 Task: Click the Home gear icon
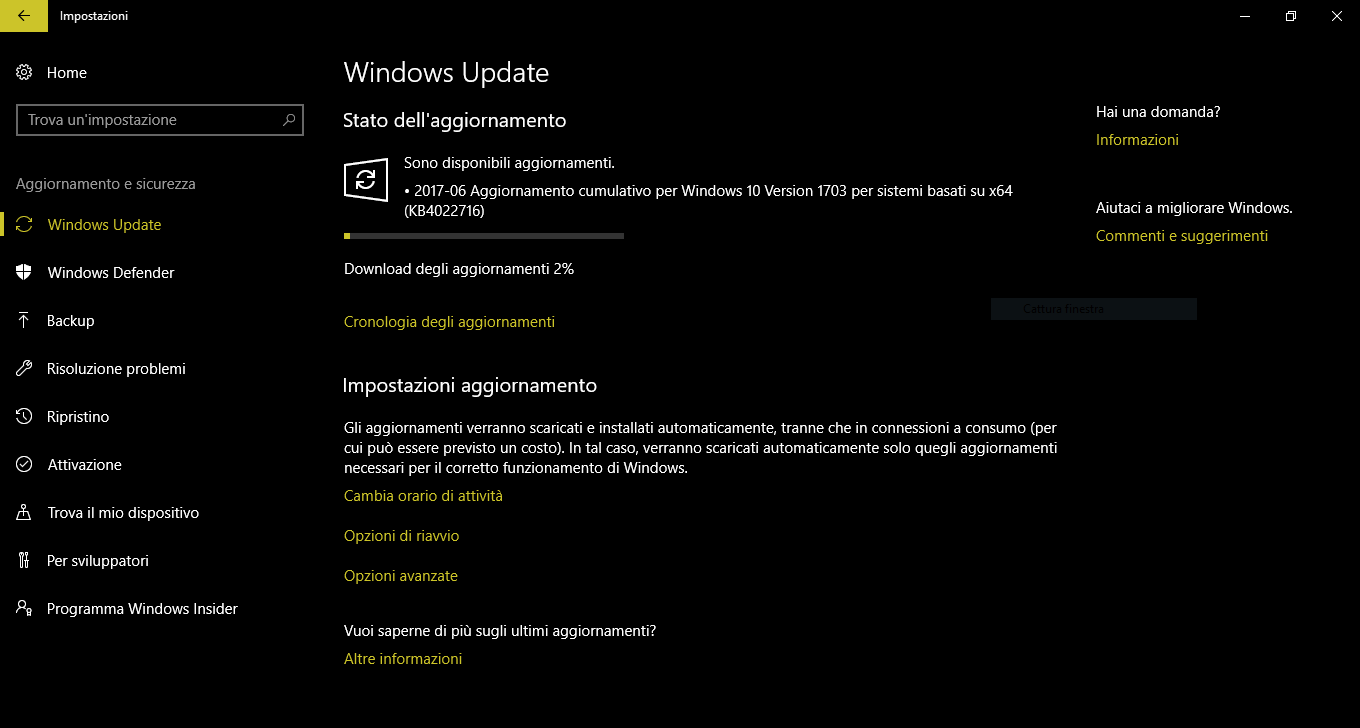(x=25, y=73)
